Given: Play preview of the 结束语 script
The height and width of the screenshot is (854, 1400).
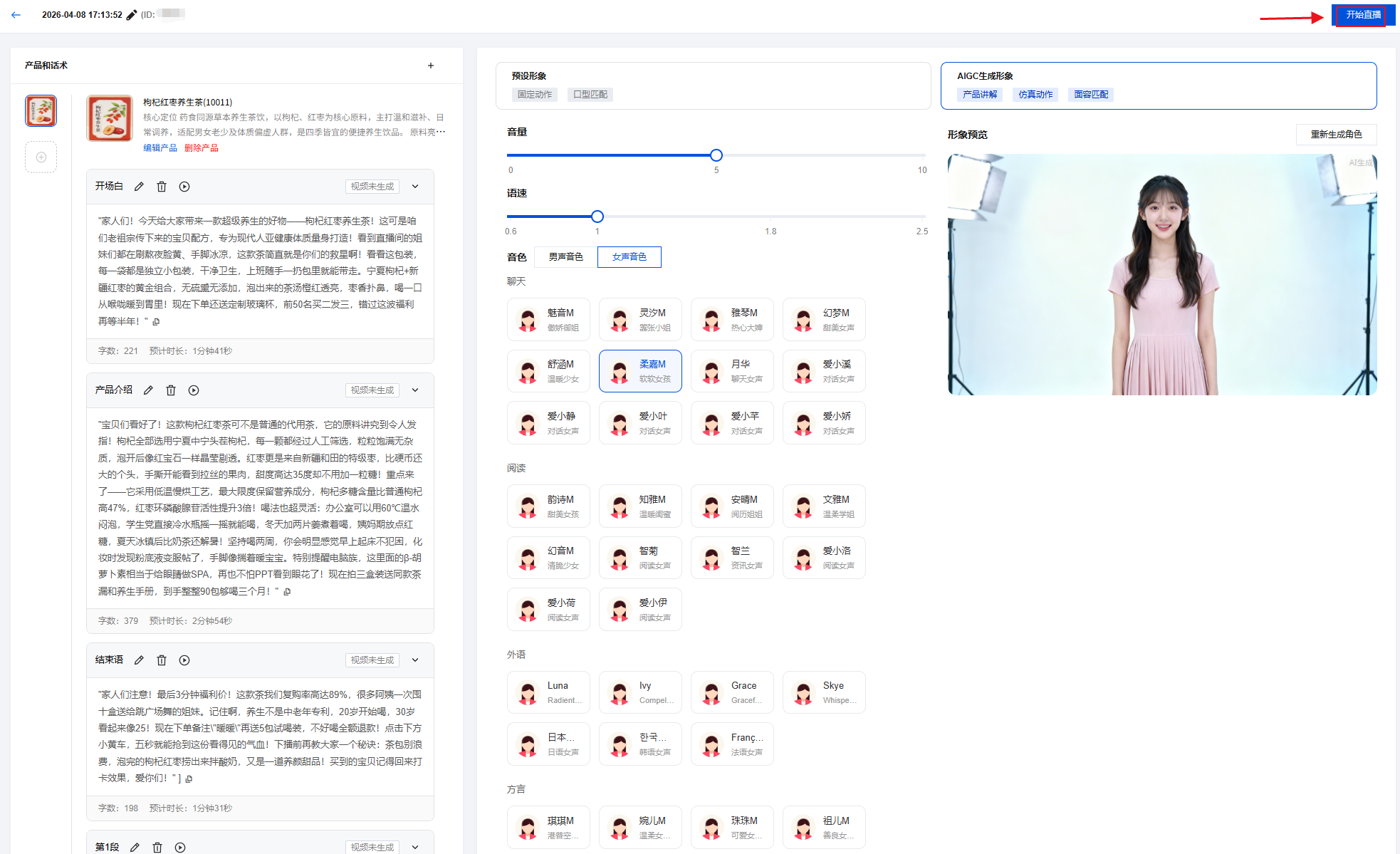Looking at the screenshot, I should pos(184,660).
